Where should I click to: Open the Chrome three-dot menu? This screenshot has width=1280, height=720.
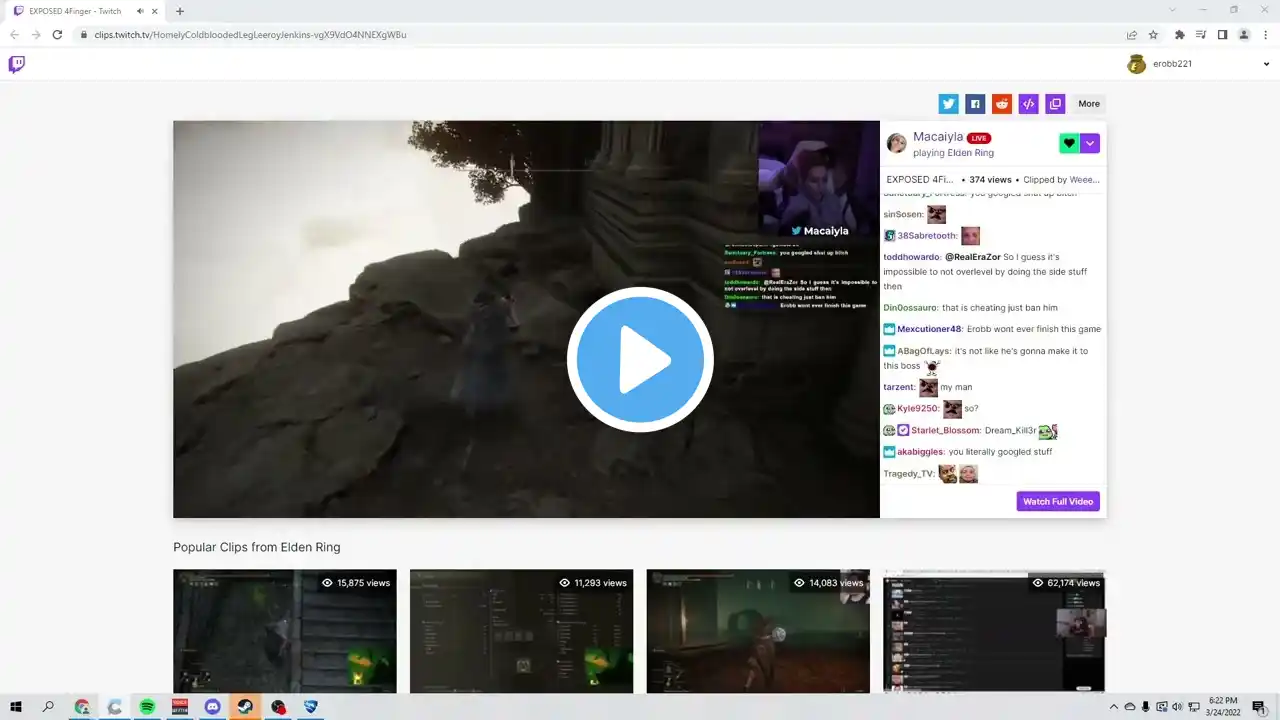coord(1265,35)
